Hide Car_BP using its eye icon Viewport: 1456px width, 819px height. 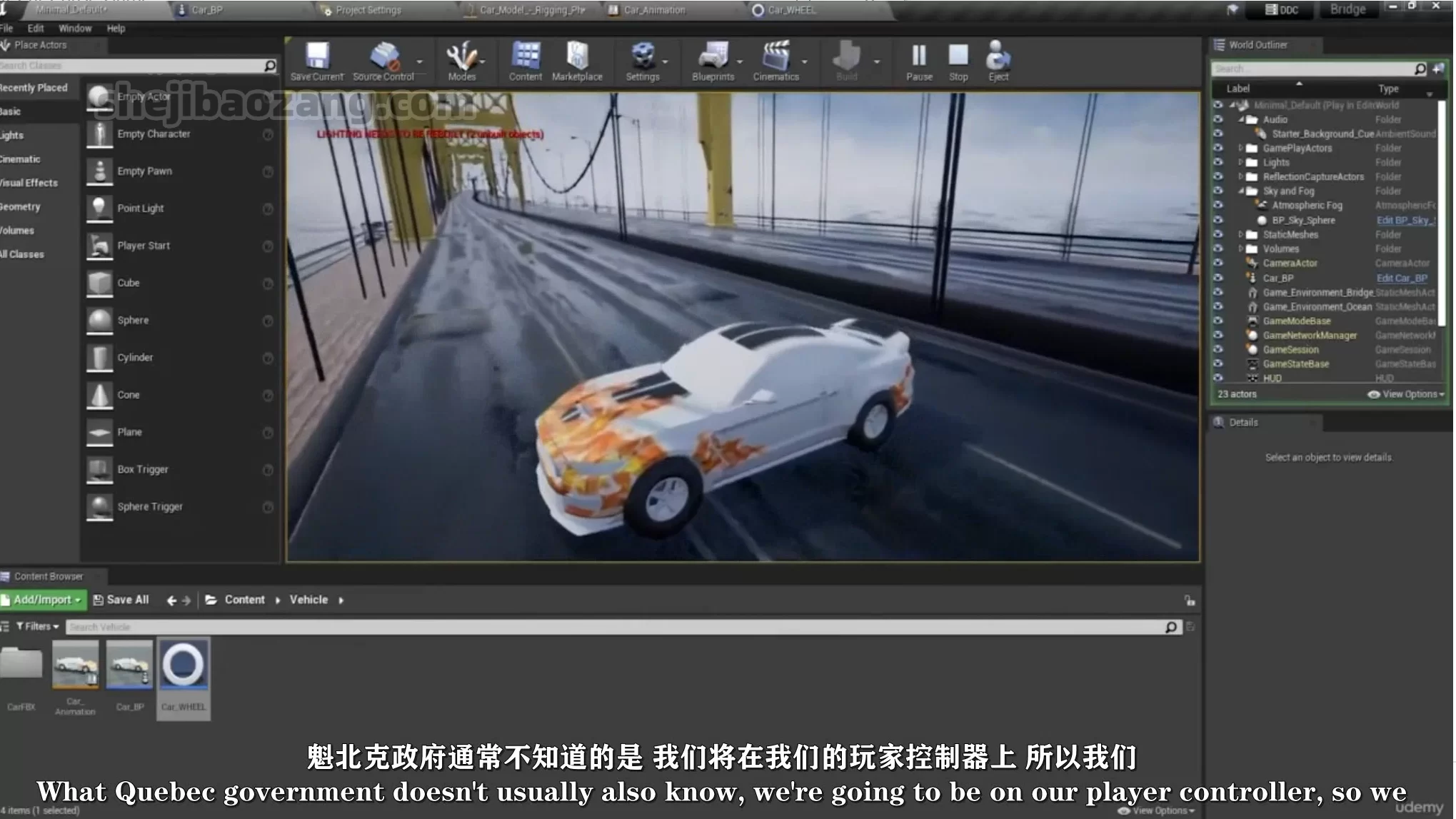pos(1218,278)
